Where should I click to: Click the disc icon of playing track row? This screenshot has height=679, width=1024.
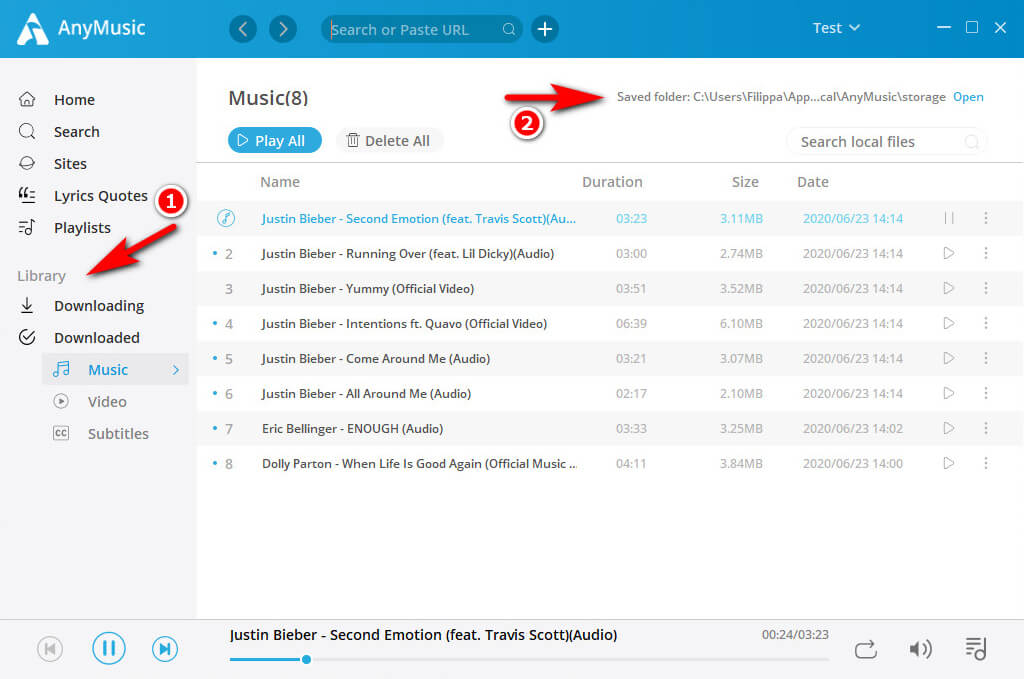226,218
